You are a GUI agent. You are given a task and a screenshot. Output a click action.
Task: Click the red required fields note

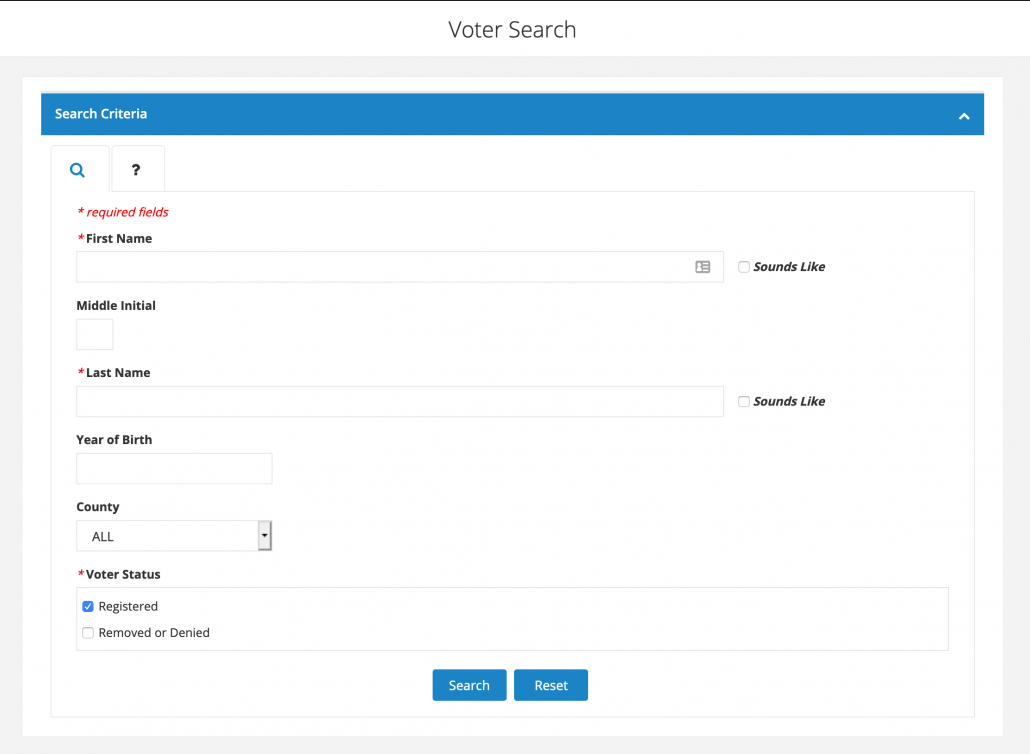click(x=123, y=212)
